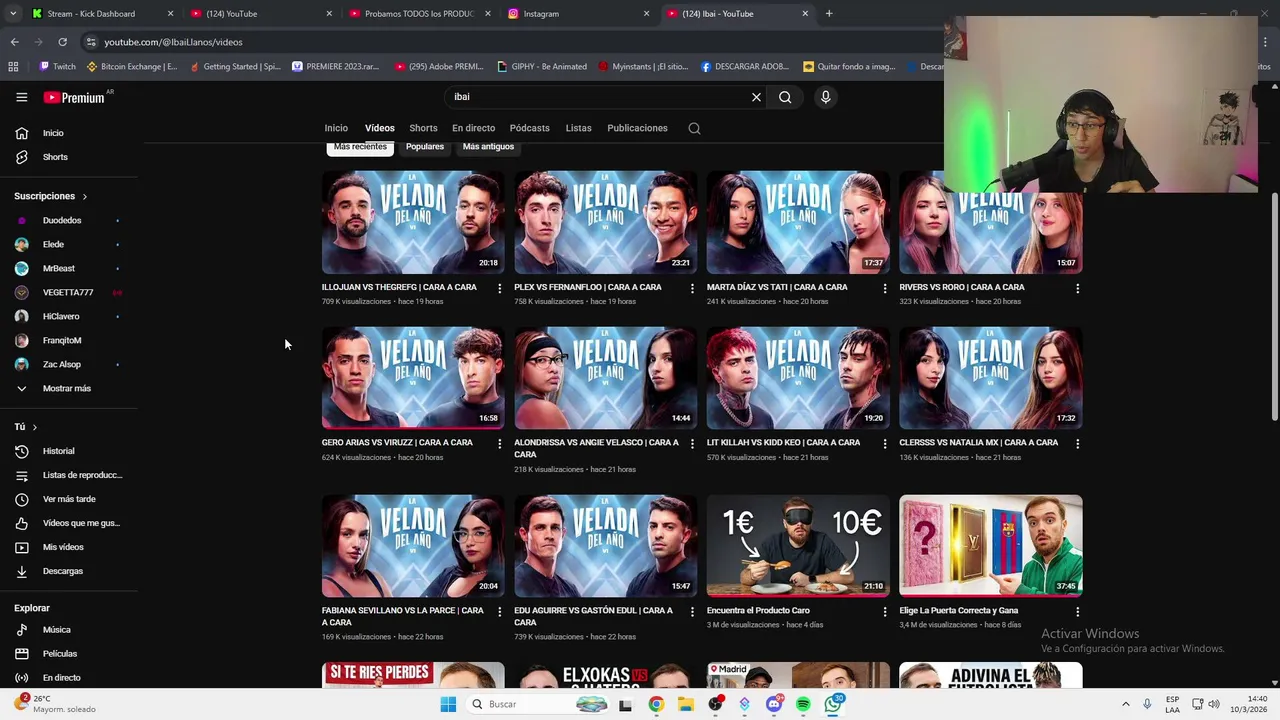Switch to Stream - Kick Dashboard browser tab
1280x720 pixels.
102,14
